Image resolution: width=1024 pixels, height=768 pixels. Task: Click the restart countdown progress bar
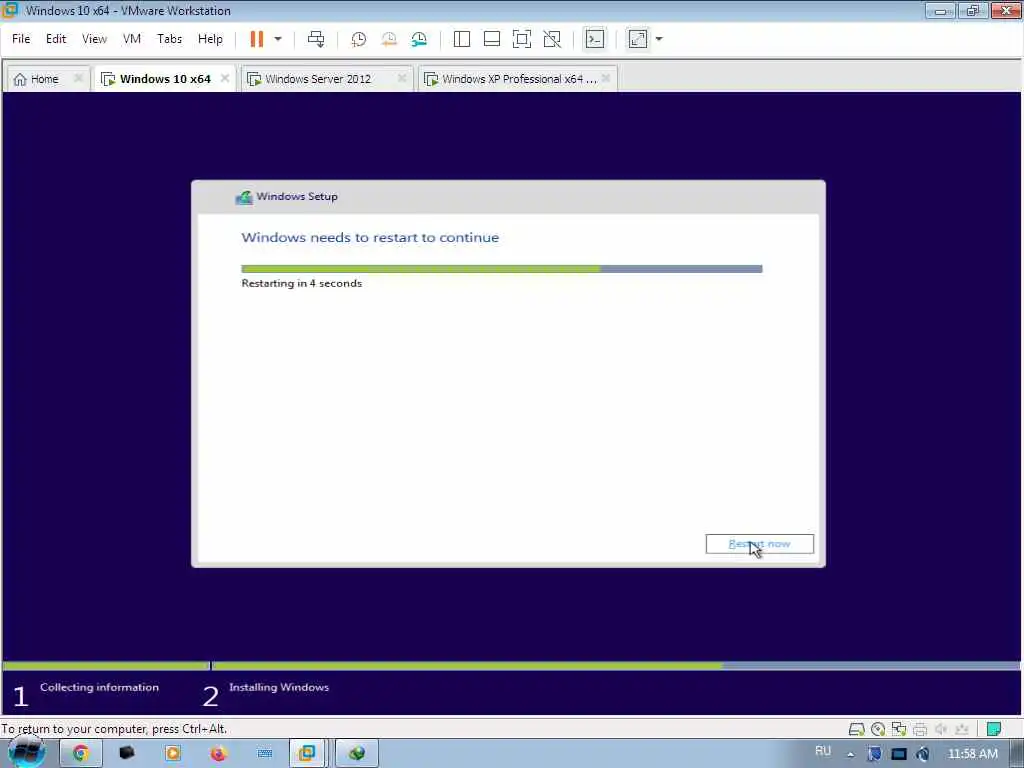coord(502,269)
